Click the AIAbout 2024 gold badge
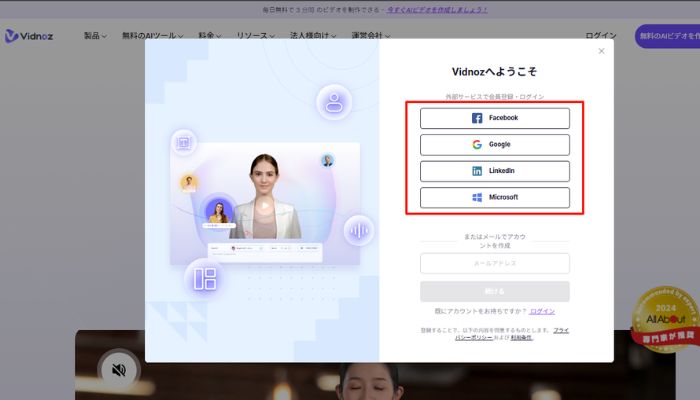Image resolution: width=700 pixels, height=400 pixels. coord(665,319)
